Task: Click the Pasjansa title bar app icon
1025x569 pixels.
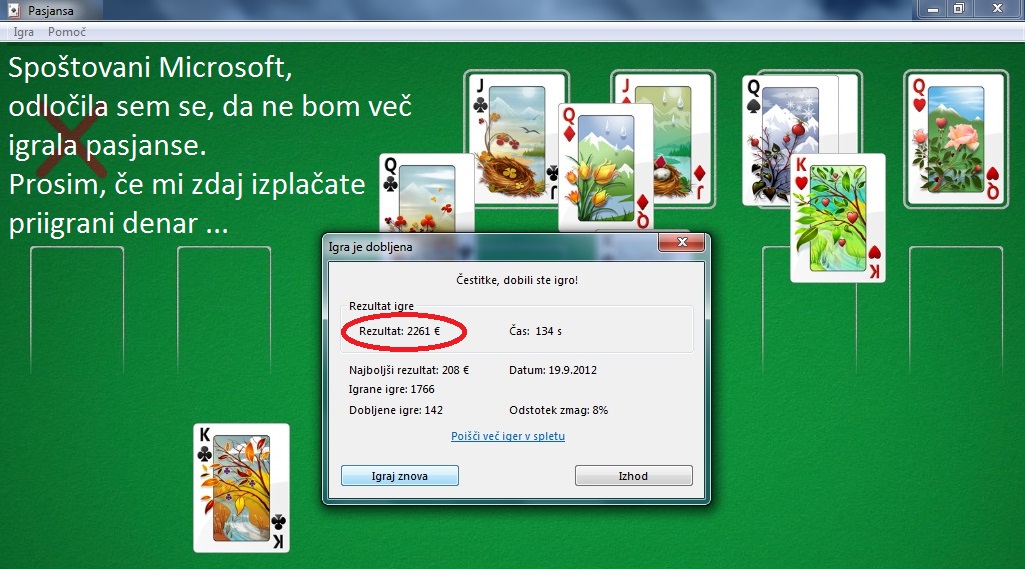Action: tap(14, 10)
